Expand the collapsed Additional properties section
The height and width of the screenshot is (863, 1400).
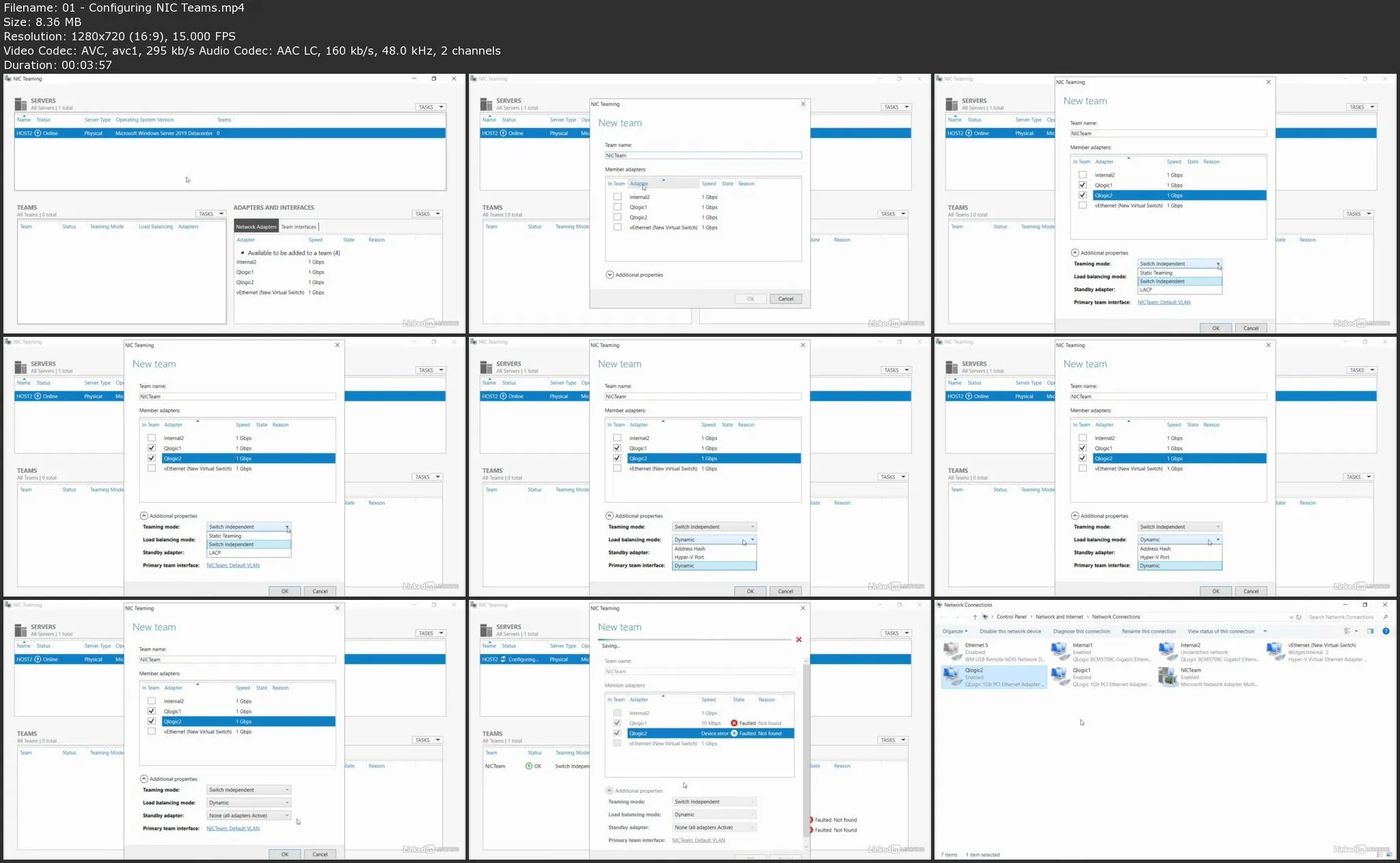(610, 275)
